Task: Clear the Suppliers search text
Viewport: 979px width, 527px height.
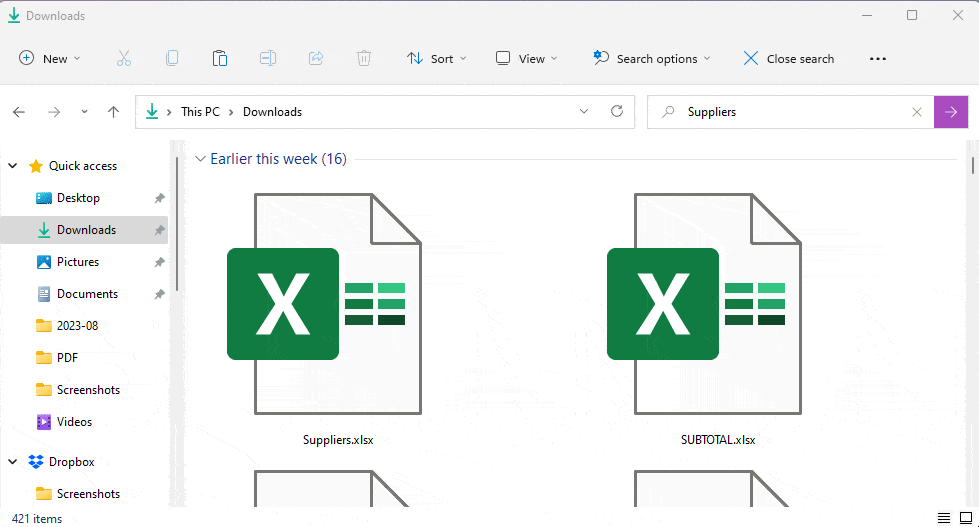Action: click(x=917, y=112)
